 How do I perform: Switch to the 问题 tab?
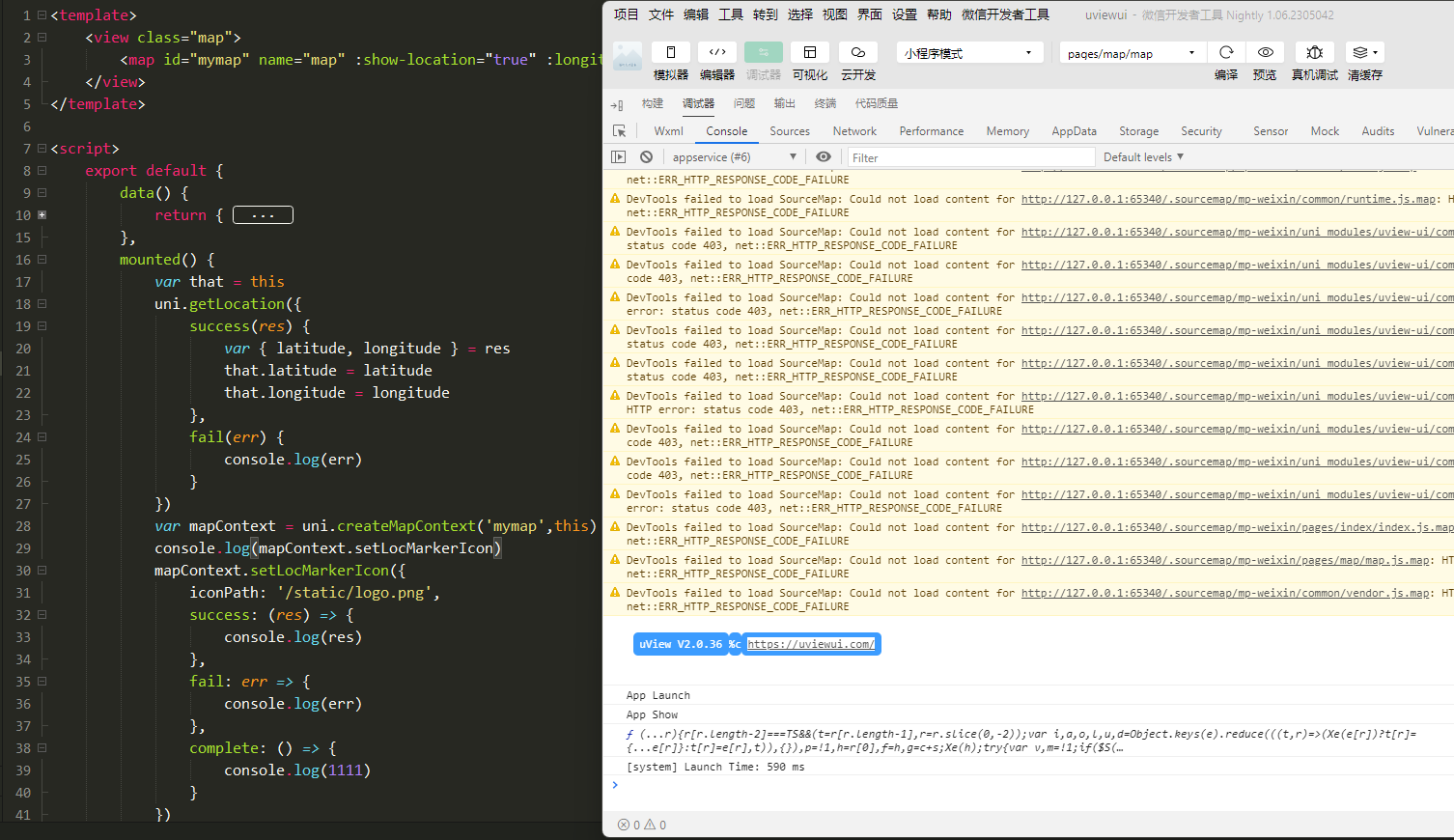pos(744,103)
